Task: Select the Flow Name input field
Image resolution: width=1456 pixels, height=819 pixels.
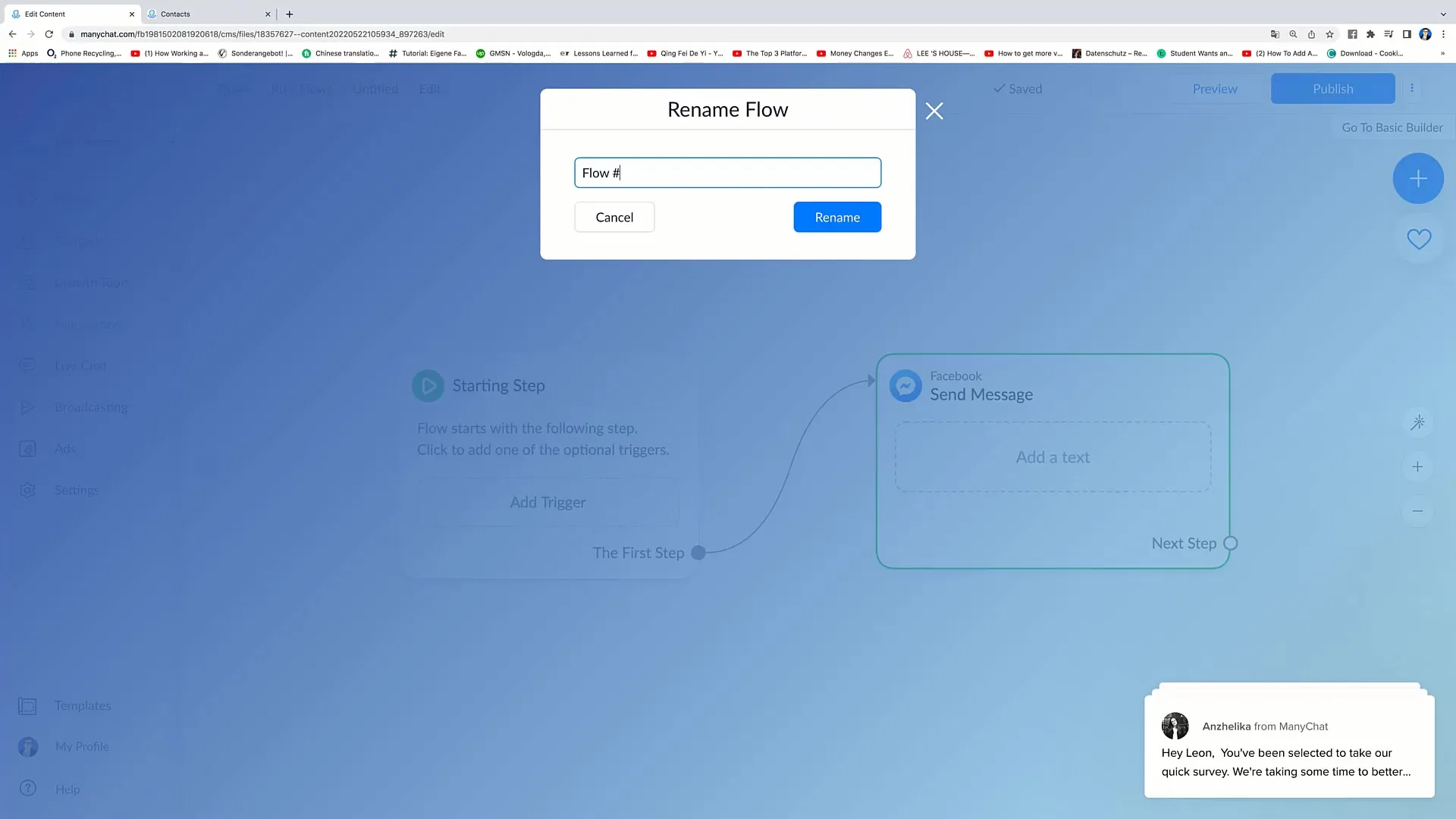Action: coord(727,172)
